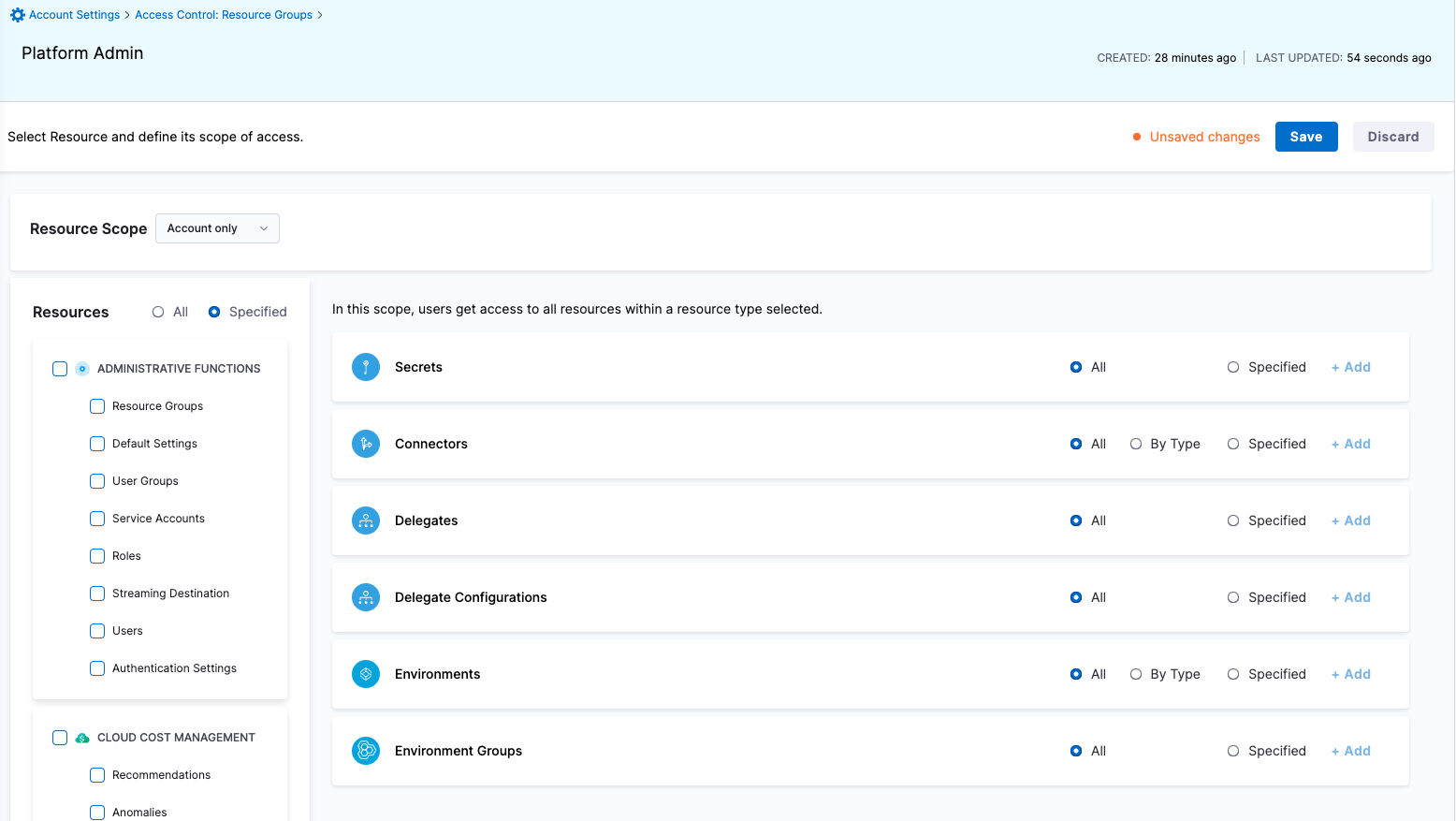Screen dimensions: 1456x821
Task: Click the Connectors resource icon
Action: click(366, 444)
